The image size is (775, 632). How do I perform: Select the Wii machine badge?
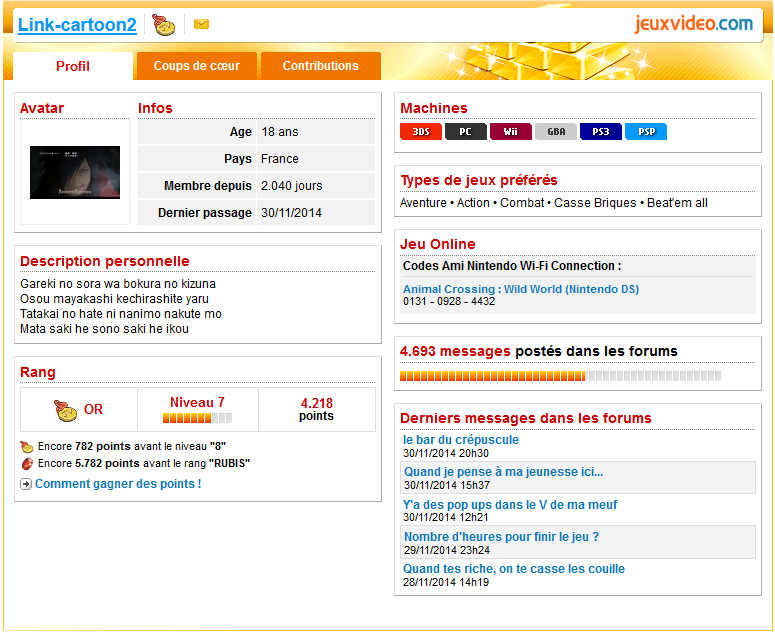[x=510, y=132]
